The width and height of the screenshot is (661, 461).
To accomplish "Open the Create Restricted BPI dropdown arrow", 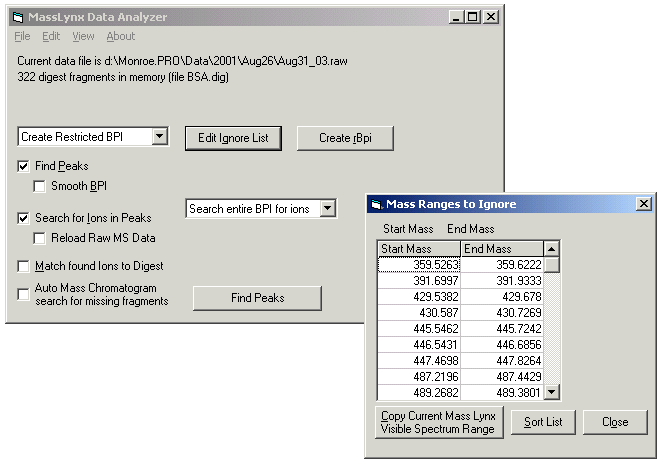I will pos(159,137).
